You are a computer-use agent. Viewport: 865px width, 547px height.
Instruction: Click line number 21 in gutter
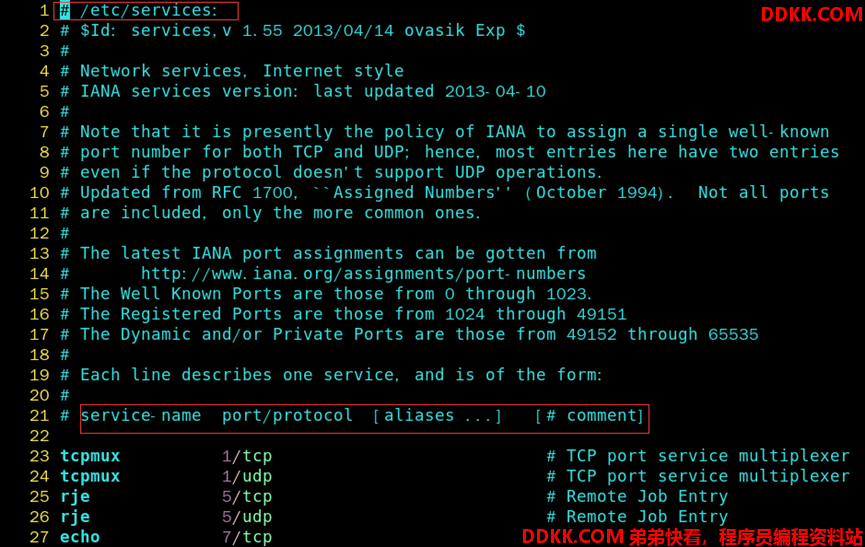click(x=39, y=416)
